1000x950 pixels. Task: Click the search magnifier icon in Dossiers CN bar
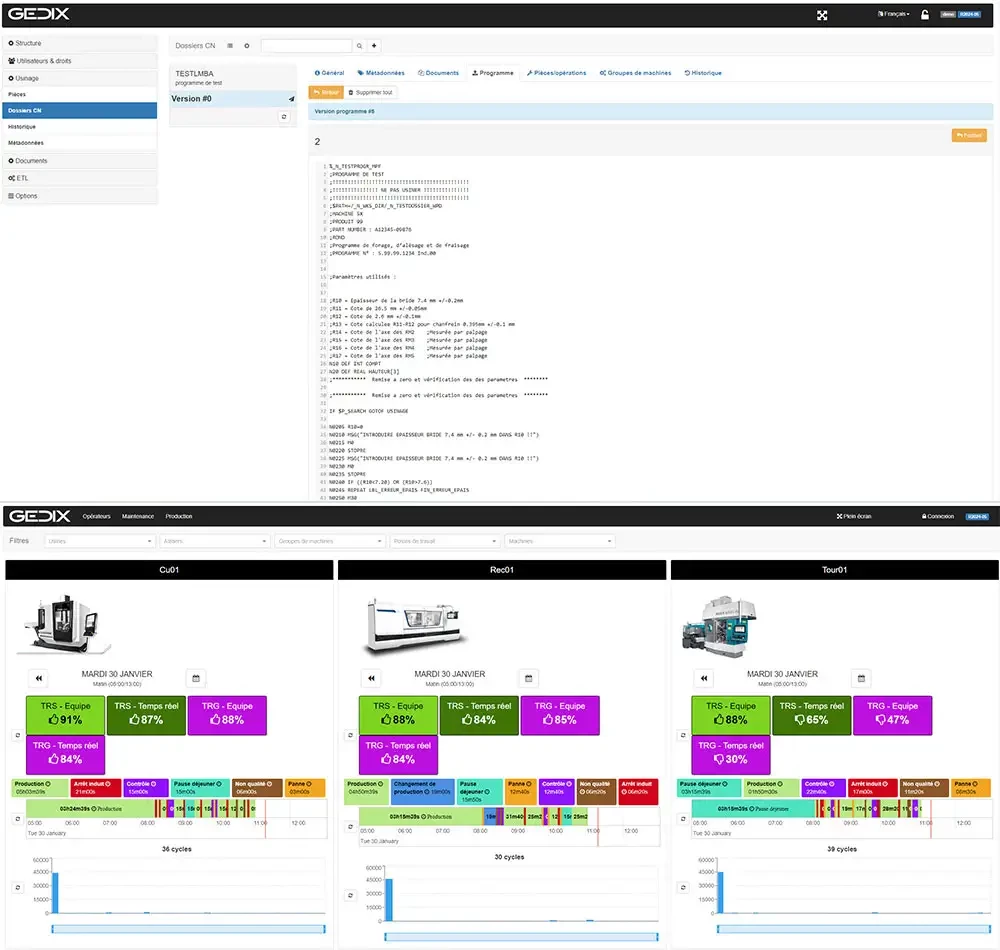(359, 46)
